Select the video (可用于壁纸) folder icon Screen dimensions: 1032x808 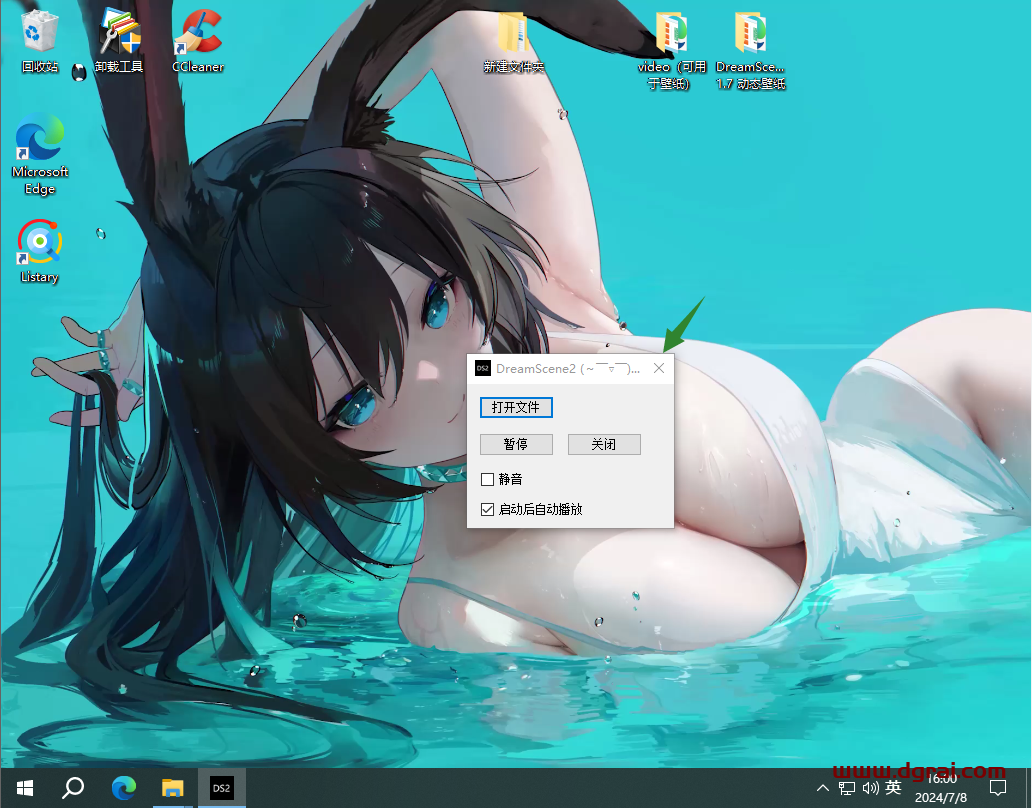pos(670,50)
